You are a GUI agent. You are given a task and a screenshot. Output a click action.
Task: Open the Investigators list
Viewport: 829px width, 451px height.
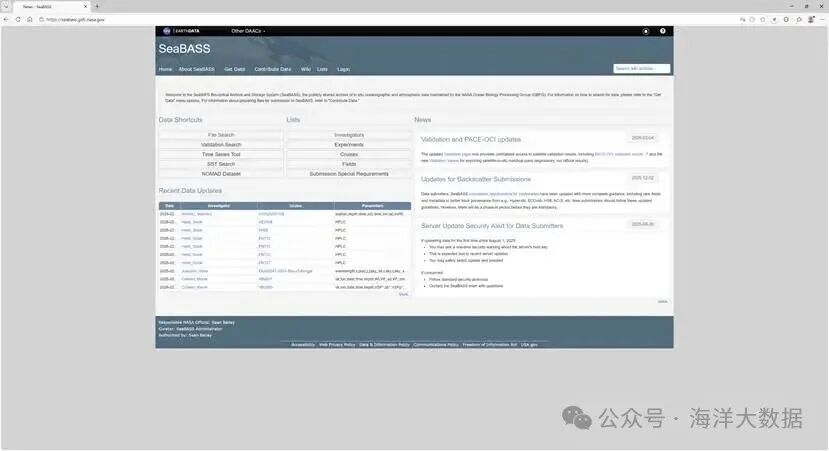click(x=348, y=135)
